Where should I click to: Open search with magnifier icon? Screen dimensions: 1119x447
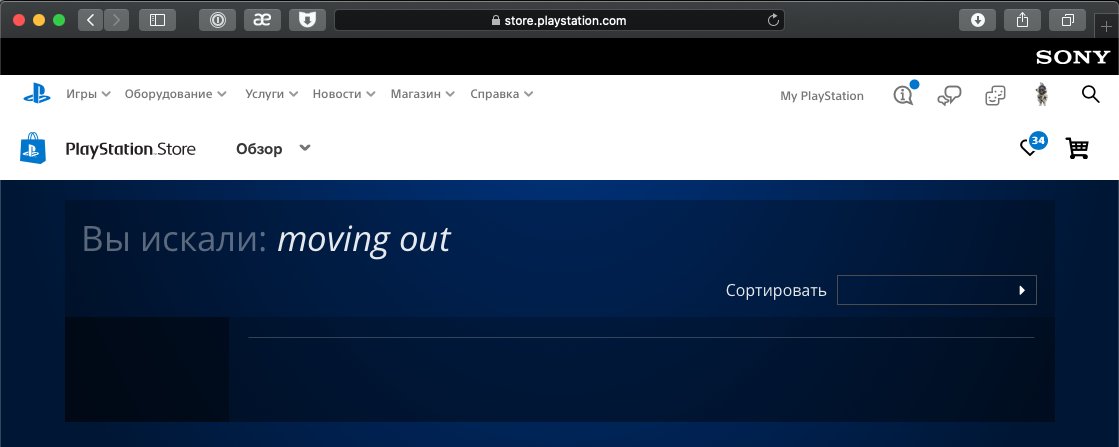point(1090,94)
